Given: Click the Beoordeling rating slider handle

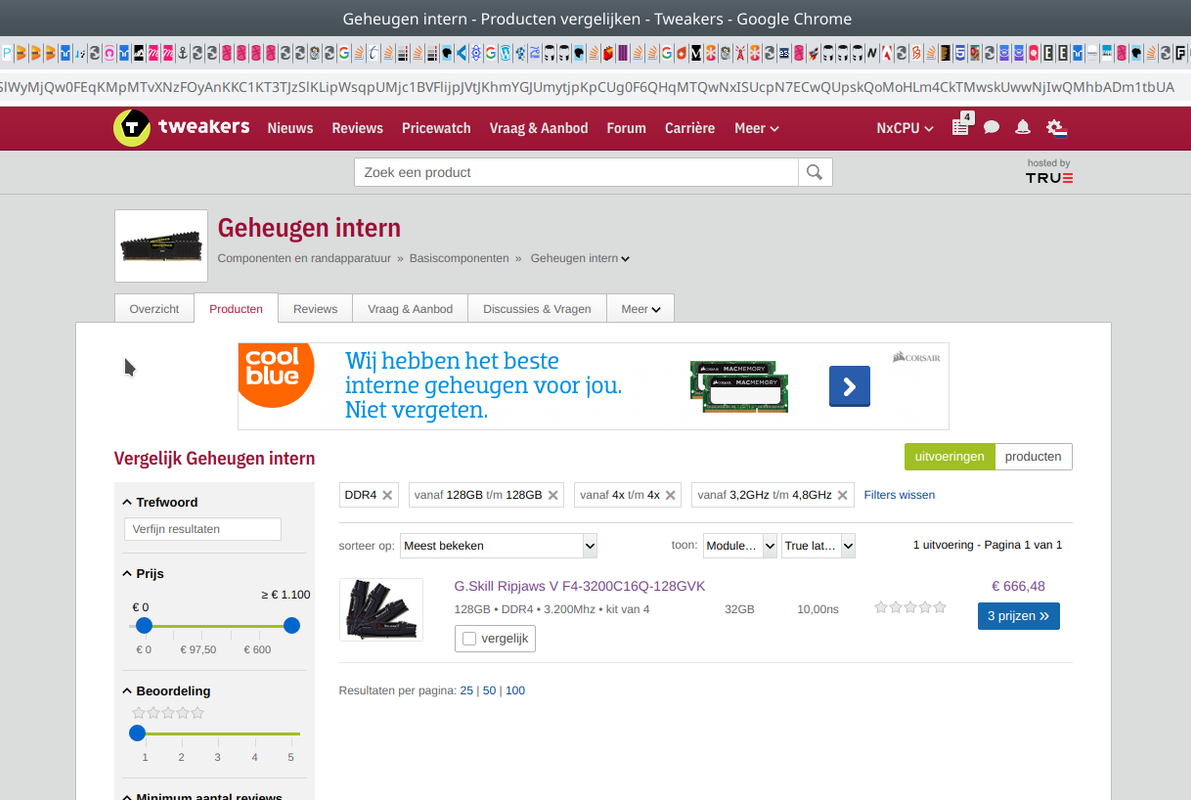Looking at the screenshot, I should click(x=137, y=733).
